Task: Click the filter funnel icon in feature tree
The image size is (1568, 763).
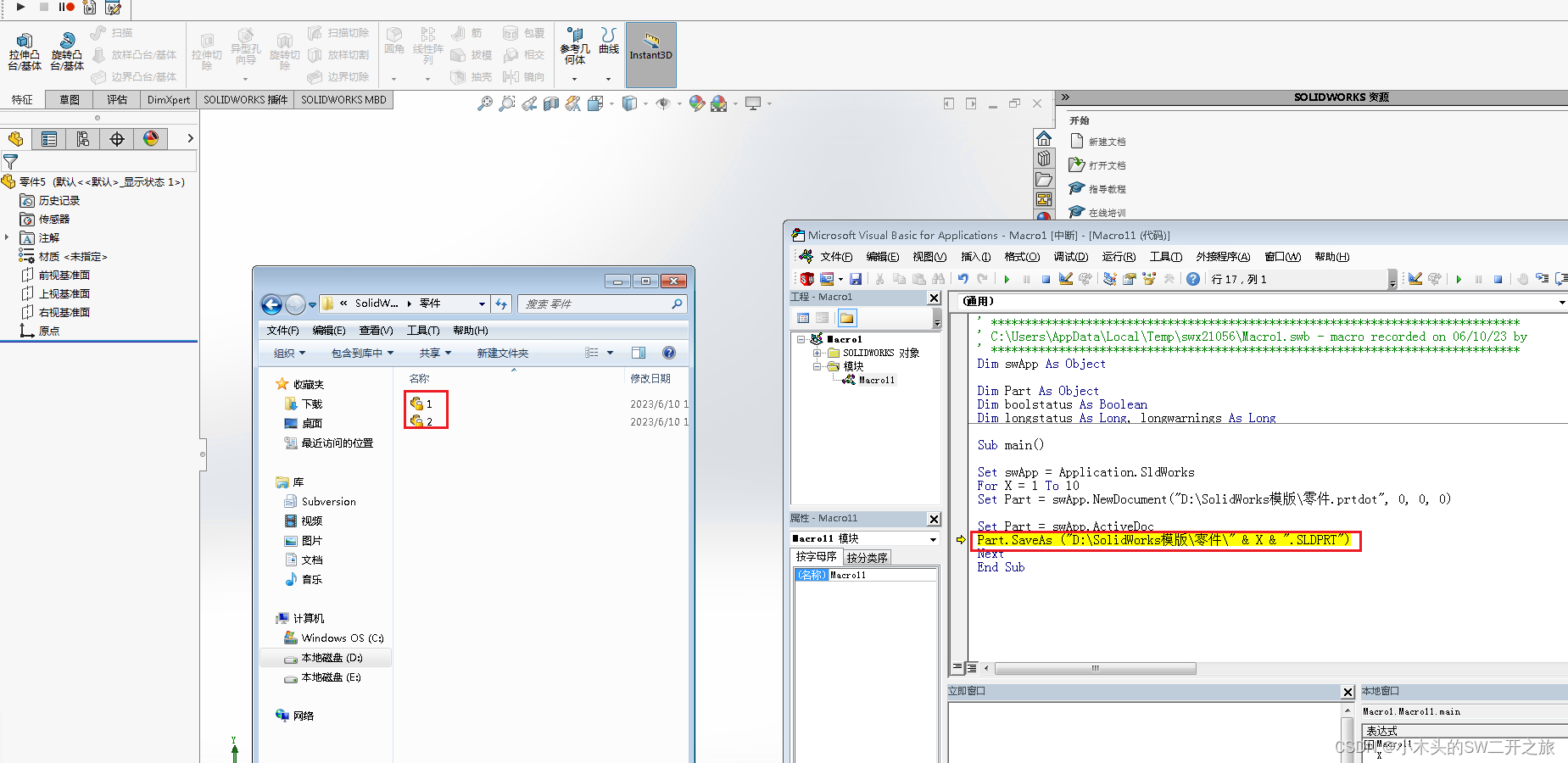Action: click(11, 161)
